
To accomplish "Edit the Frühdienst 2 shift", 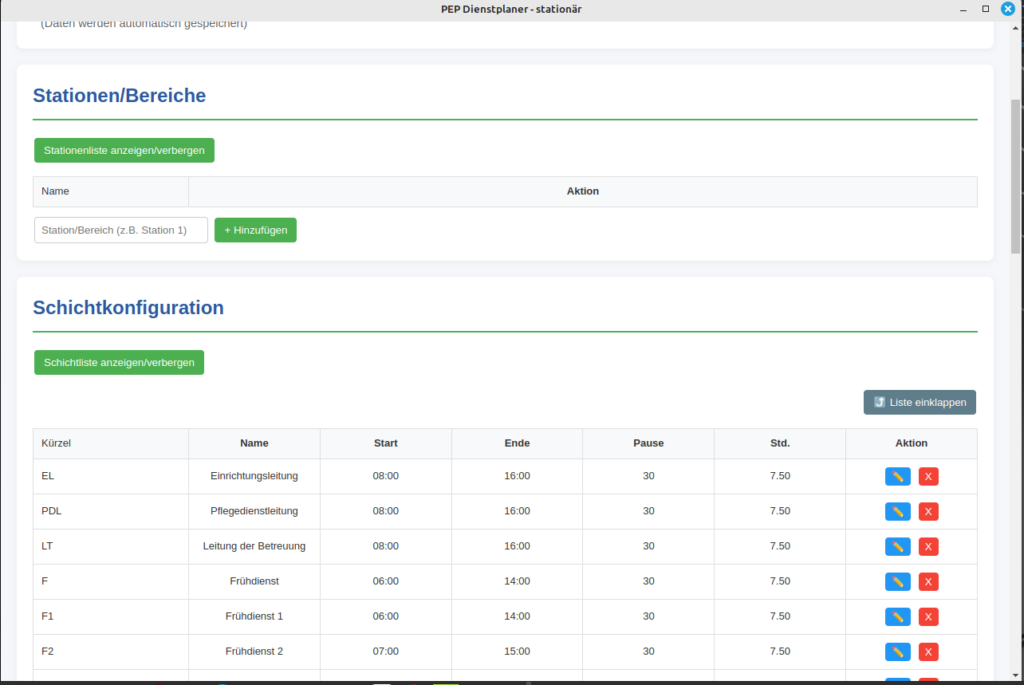I will [897, 651].
